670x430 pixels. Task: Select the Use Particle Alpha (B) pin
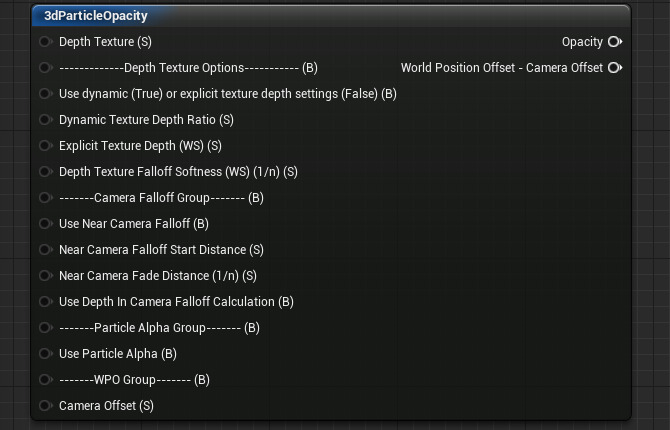click(x=45, y=354)
